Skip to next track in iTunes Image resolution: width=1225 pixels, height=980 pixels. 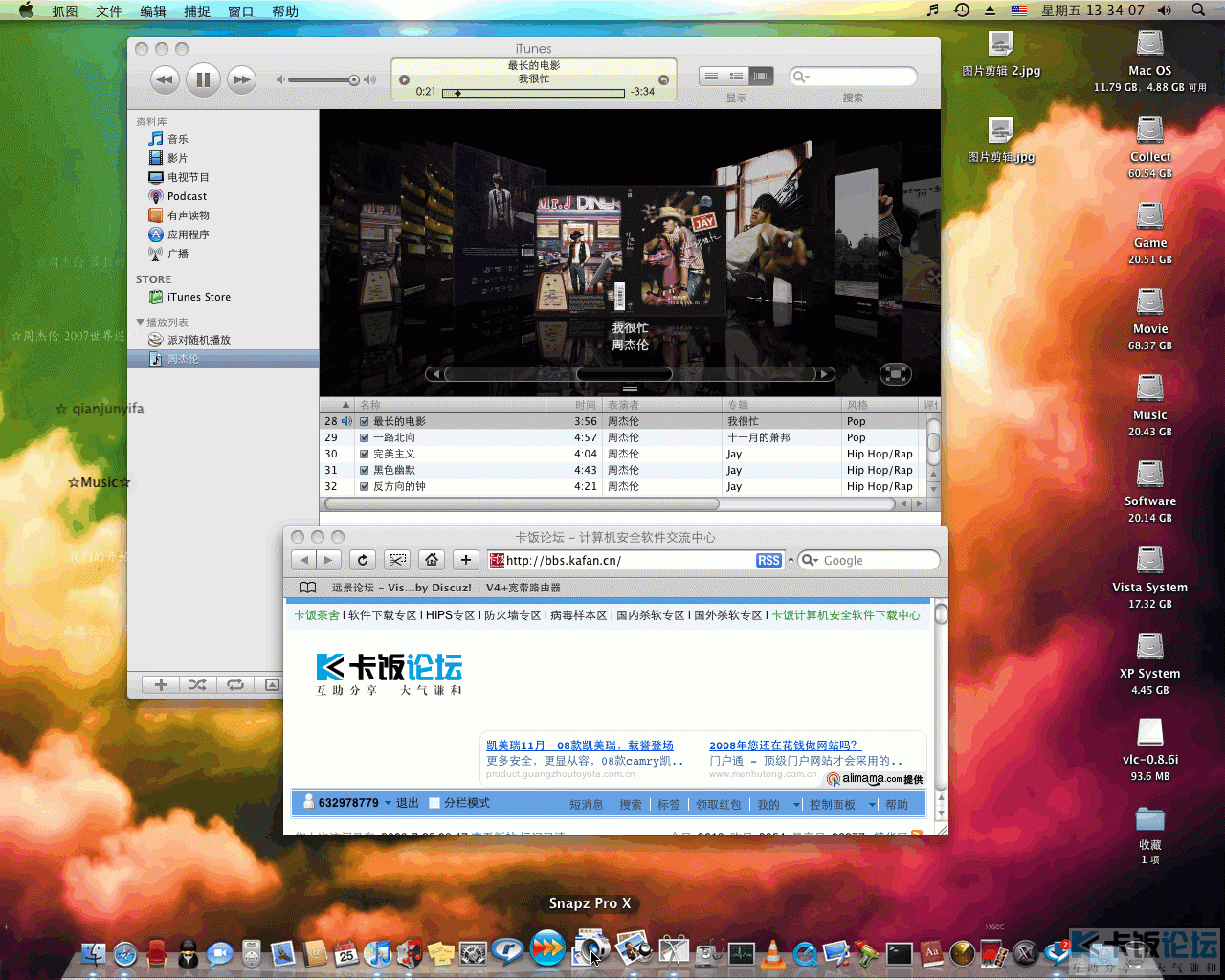pos(242,79)
